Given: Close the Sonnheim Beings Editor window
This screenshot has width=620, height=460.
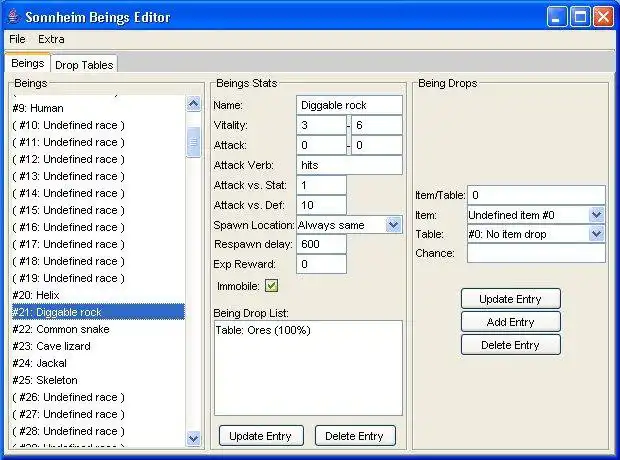Looking at the screenshot, I should click(603, 17).
